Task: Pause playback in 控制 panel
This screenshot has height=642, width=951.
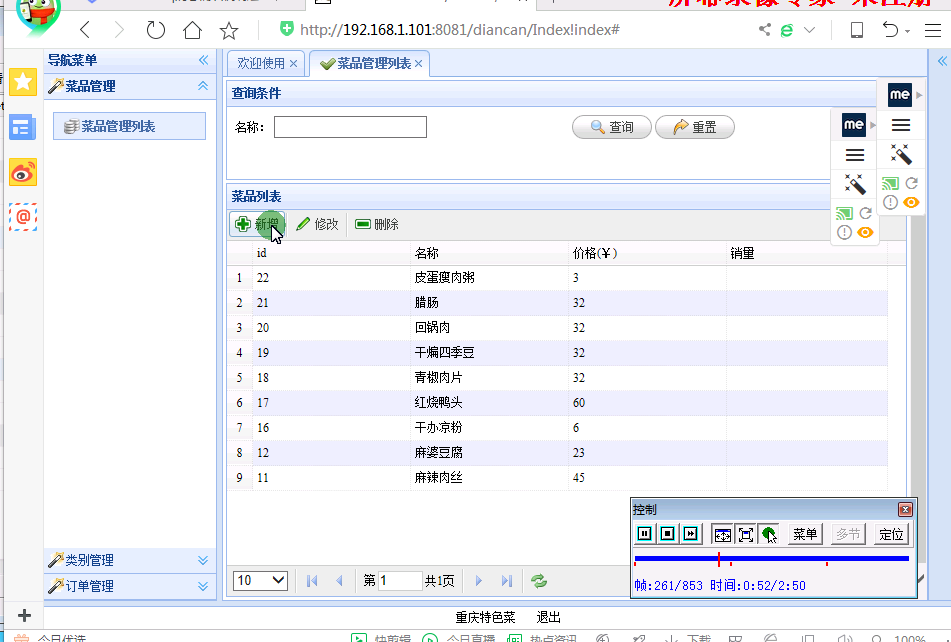Action: [644, 533]
